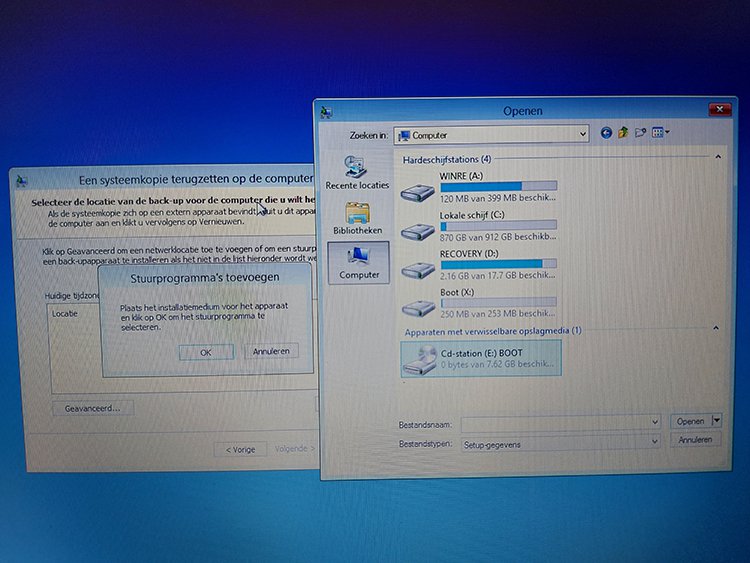750x563 pixels.
Task: Click the Back arrow icon in Openen toolbar
Action: click(x=606, y=133)
